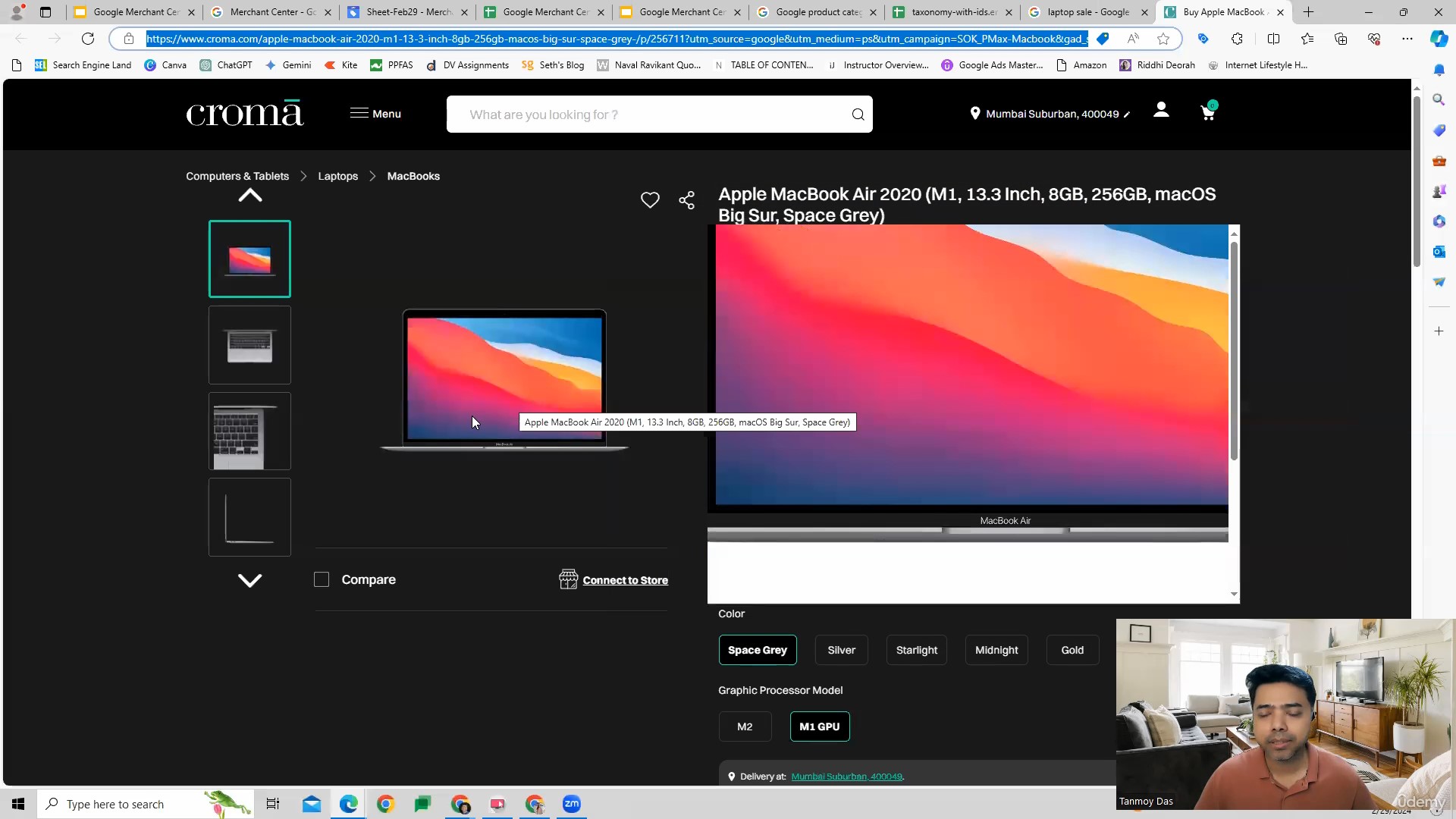Open a new browser tab with the plus button
1456x819 pixels.
click(x=1308, y=12)
